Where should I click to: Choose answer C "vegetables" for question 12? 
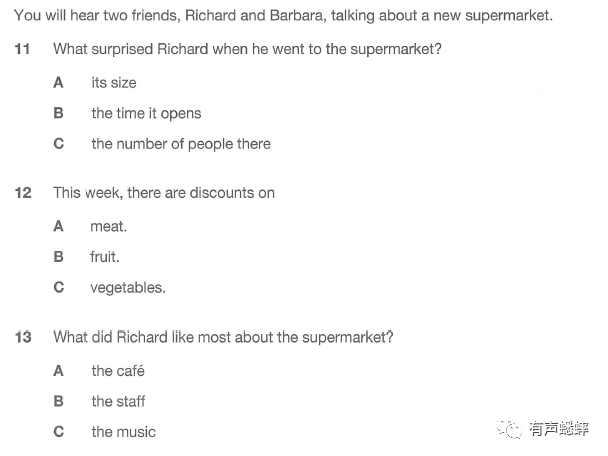click(x=128, y=288)
